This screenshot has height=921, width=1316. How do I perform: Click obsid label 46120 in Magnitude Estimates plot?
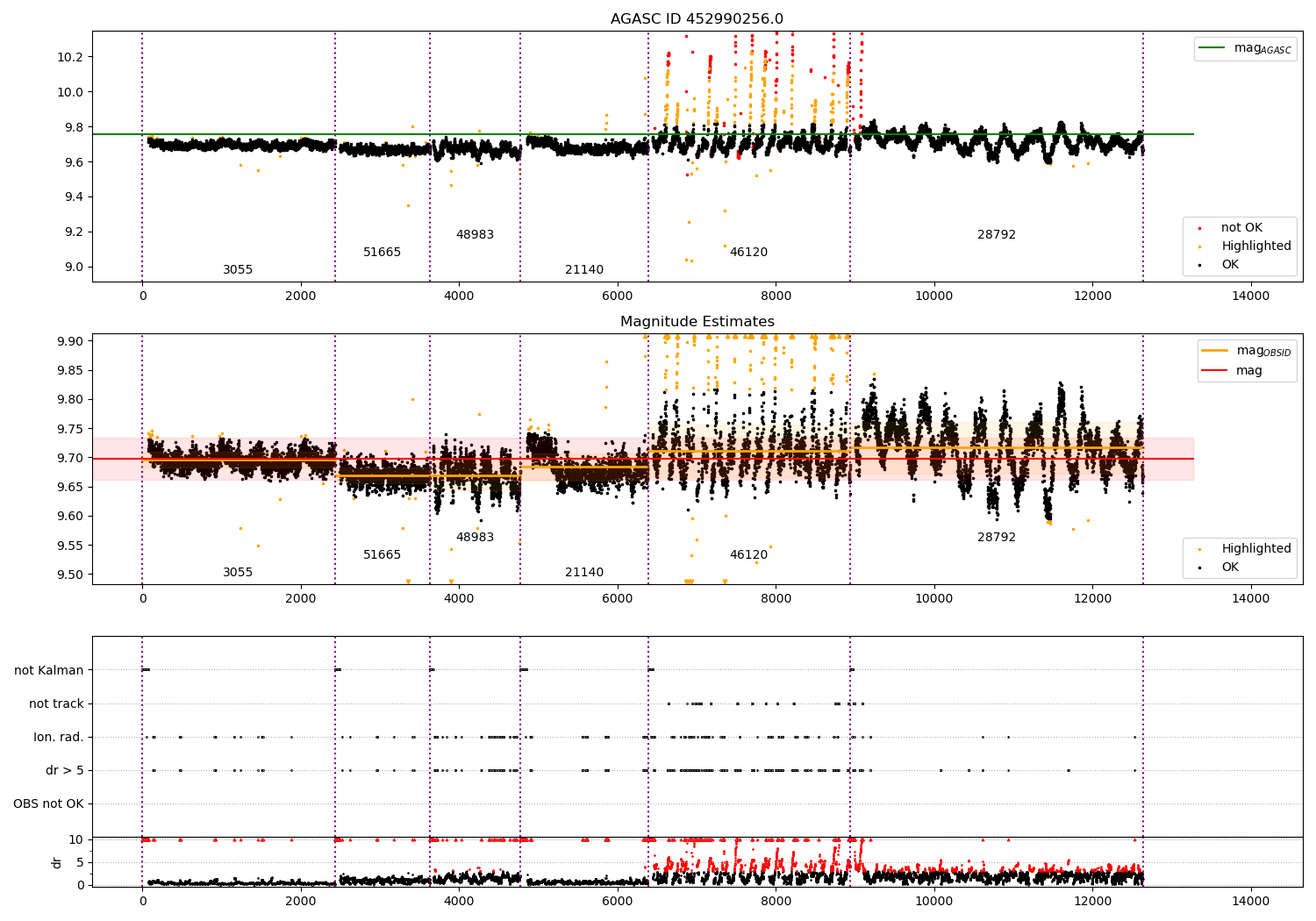[x=748, y=555]
